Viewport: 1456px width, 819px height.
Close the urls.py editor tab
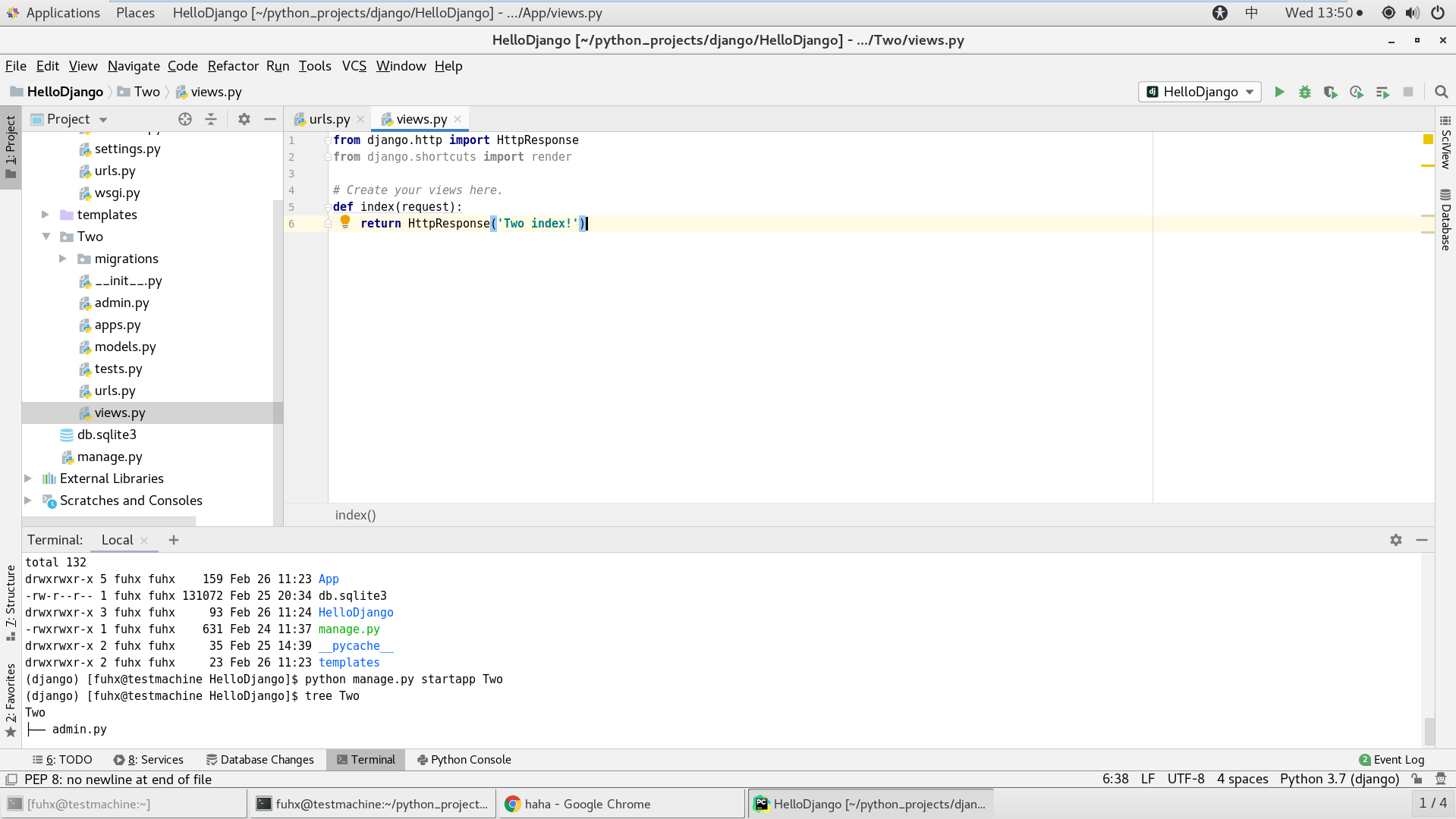360,119
